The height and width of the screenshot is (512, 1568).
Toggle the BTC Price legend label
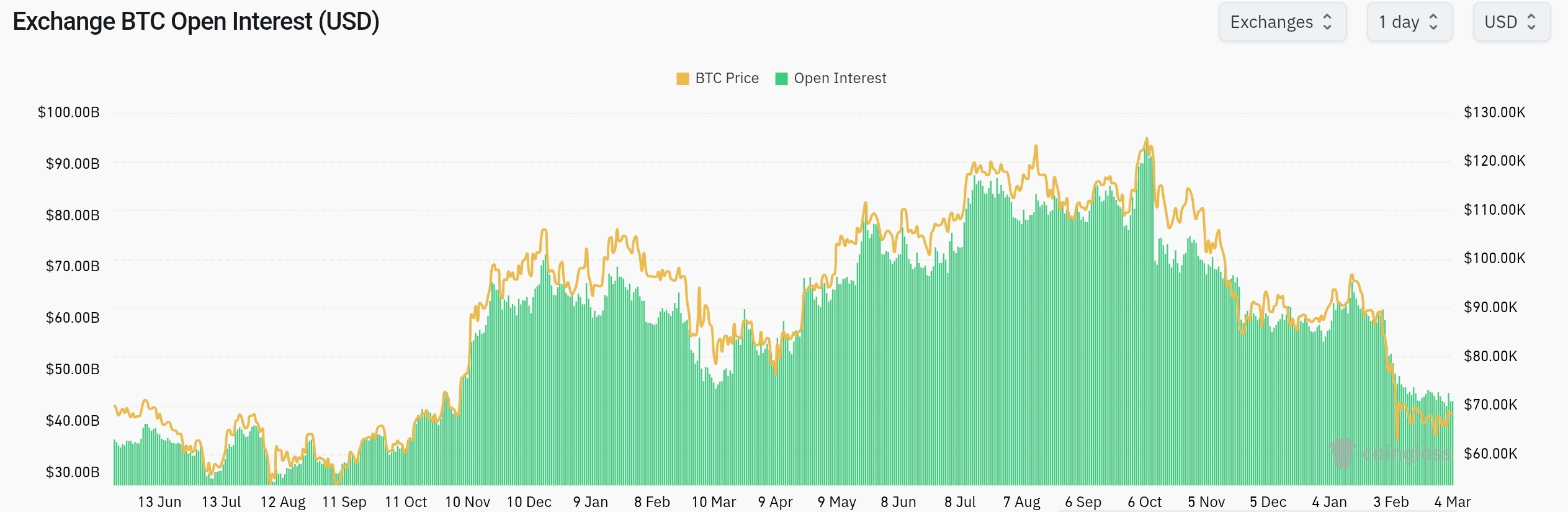[727, 78]
